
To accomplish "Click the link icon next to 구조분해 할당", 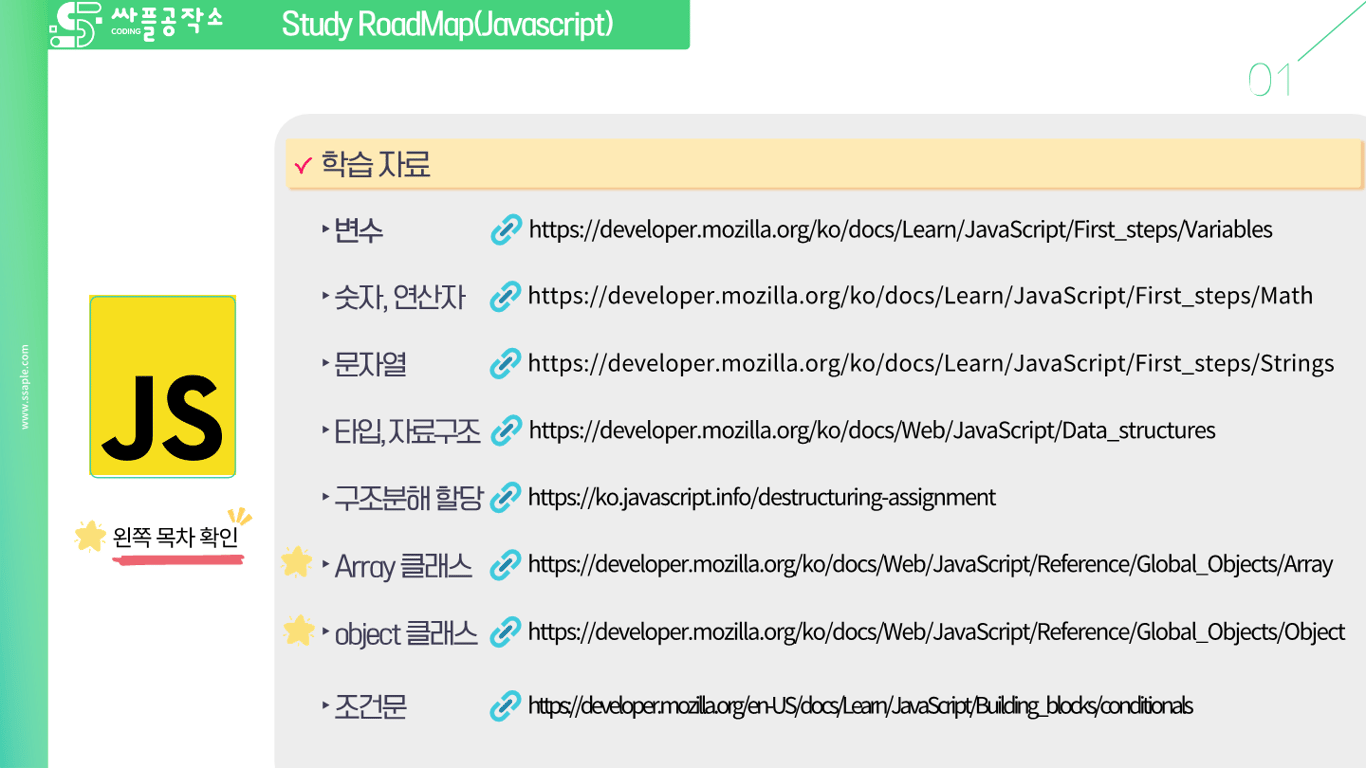I will point(507,497).
